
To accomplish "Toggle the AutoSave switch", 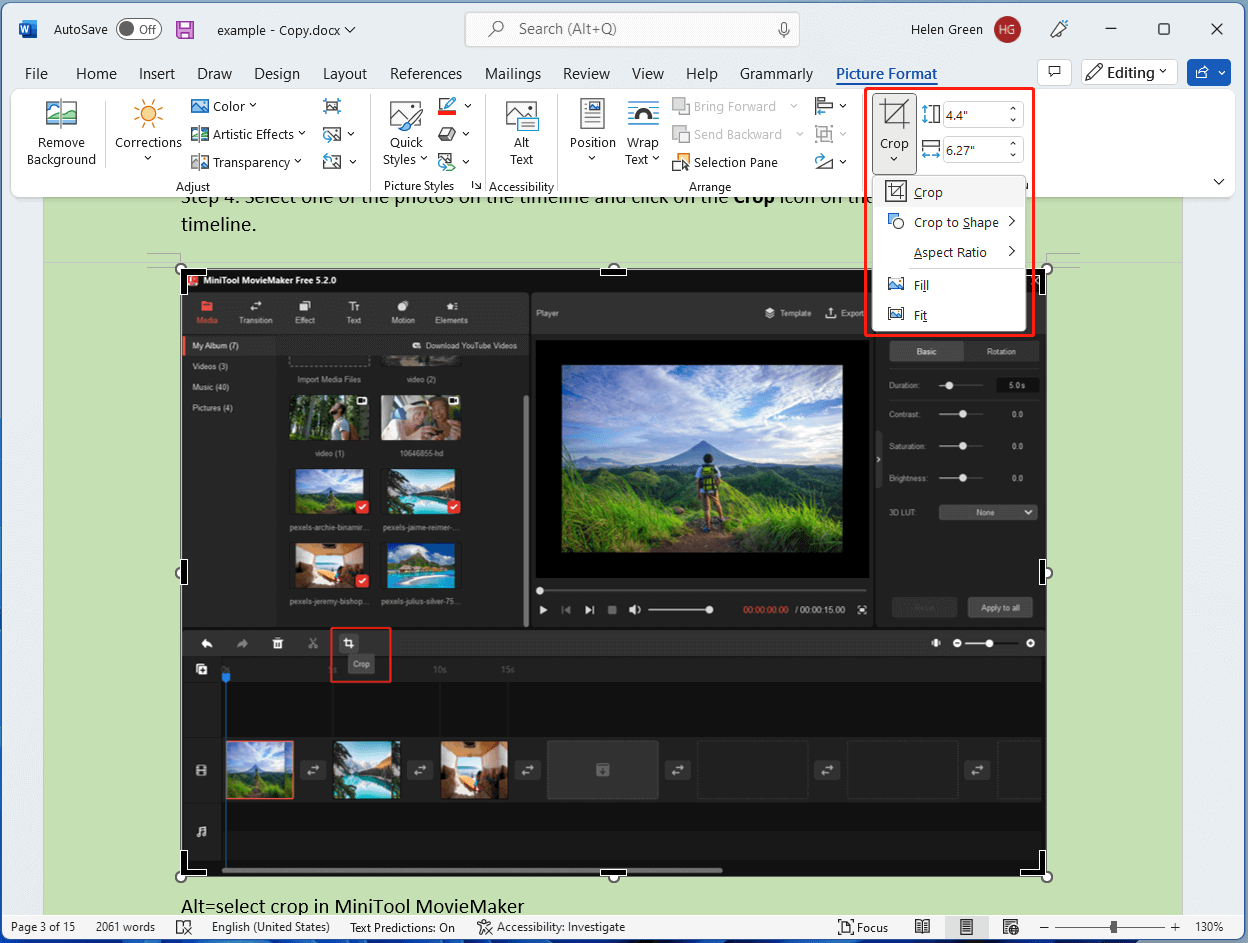I will click(x=138, y=29).
